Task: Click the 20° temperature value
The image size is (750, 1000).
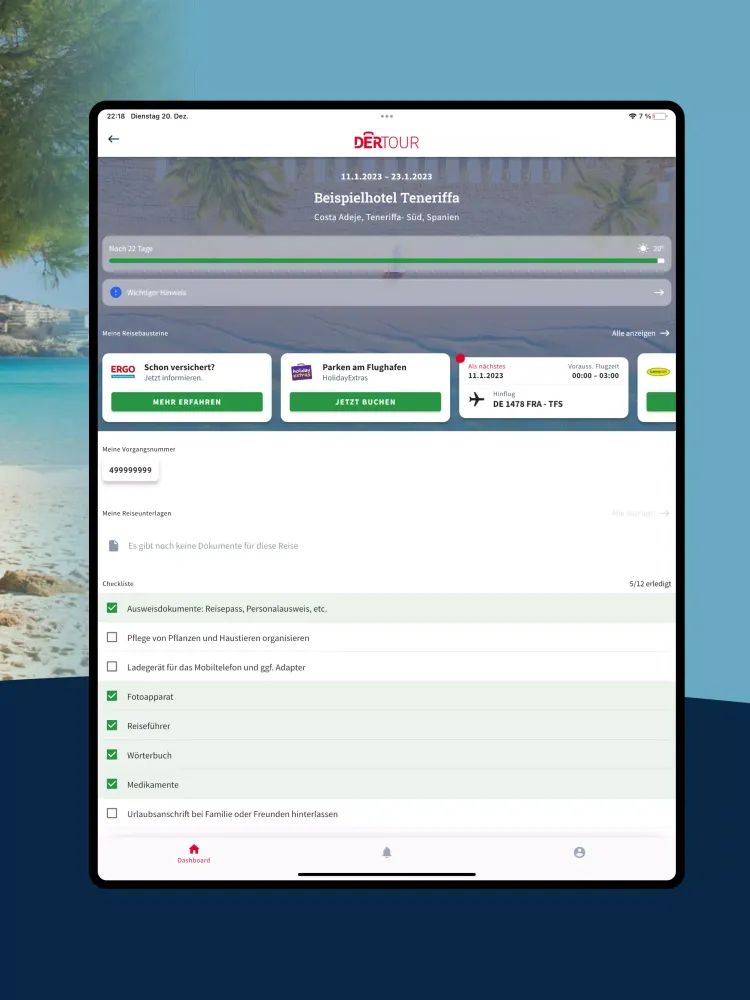Action: (658, 249)
